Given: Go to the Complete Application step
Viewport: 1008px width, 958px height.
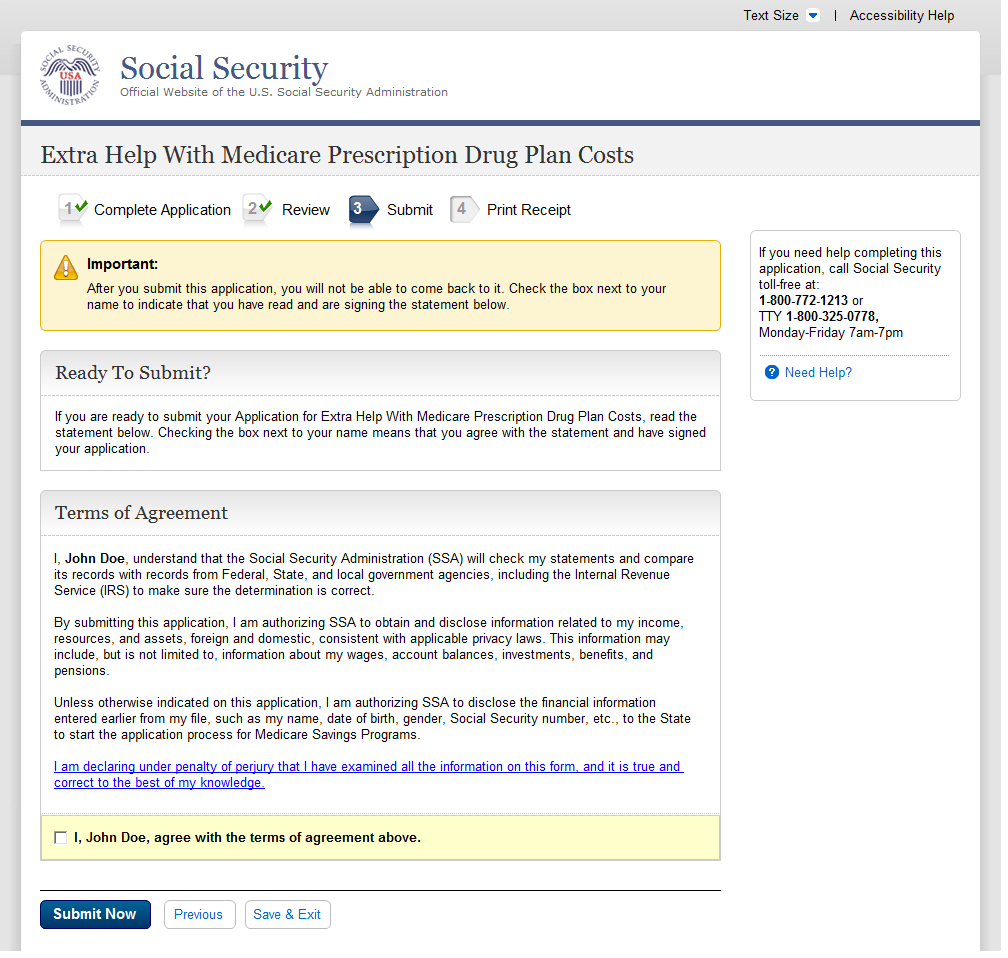Looking at the screenshot, I should click(x=162, y=210).
